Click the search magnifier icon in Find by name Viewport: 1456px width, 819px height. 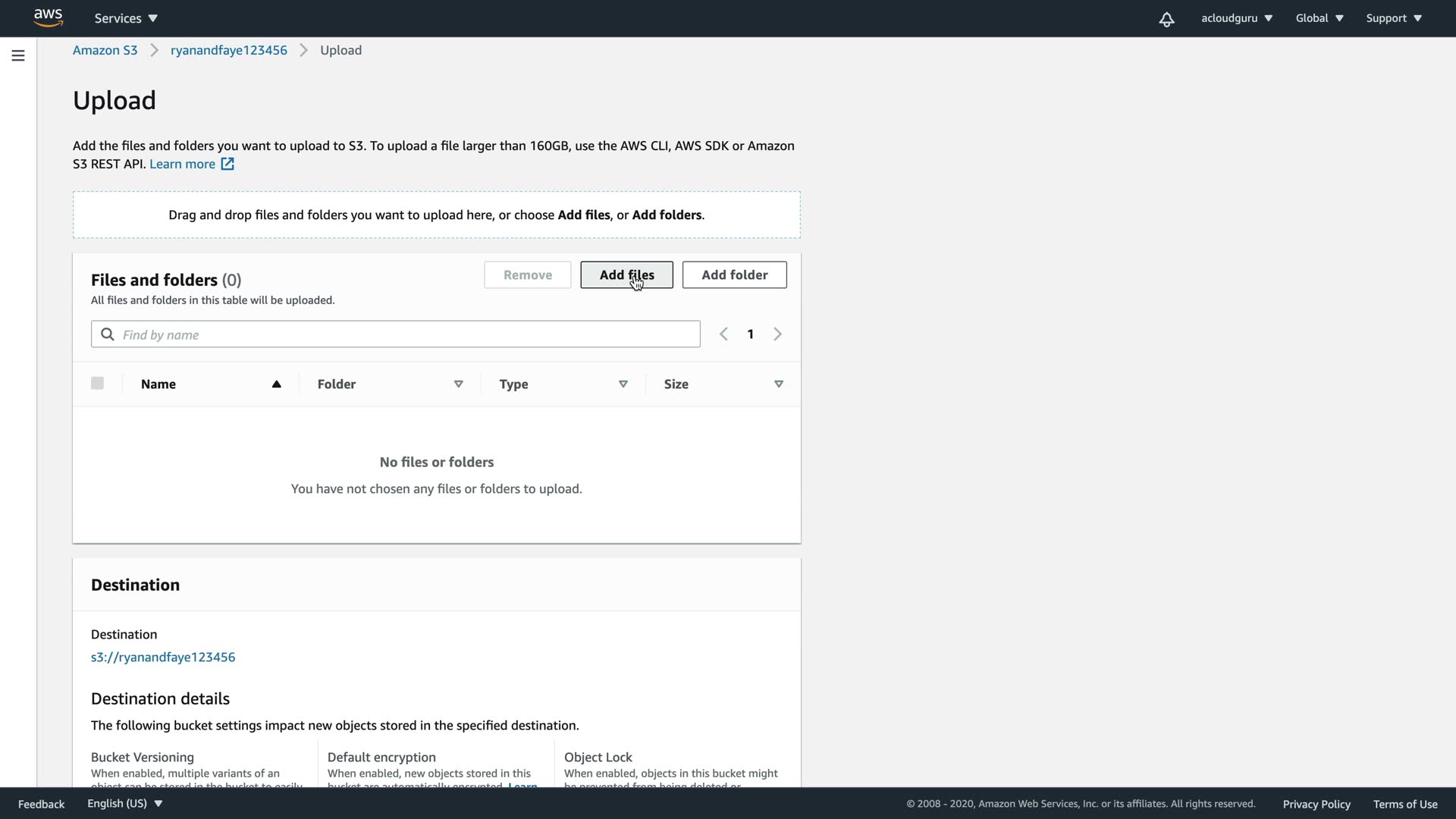(x=108, y=334)
